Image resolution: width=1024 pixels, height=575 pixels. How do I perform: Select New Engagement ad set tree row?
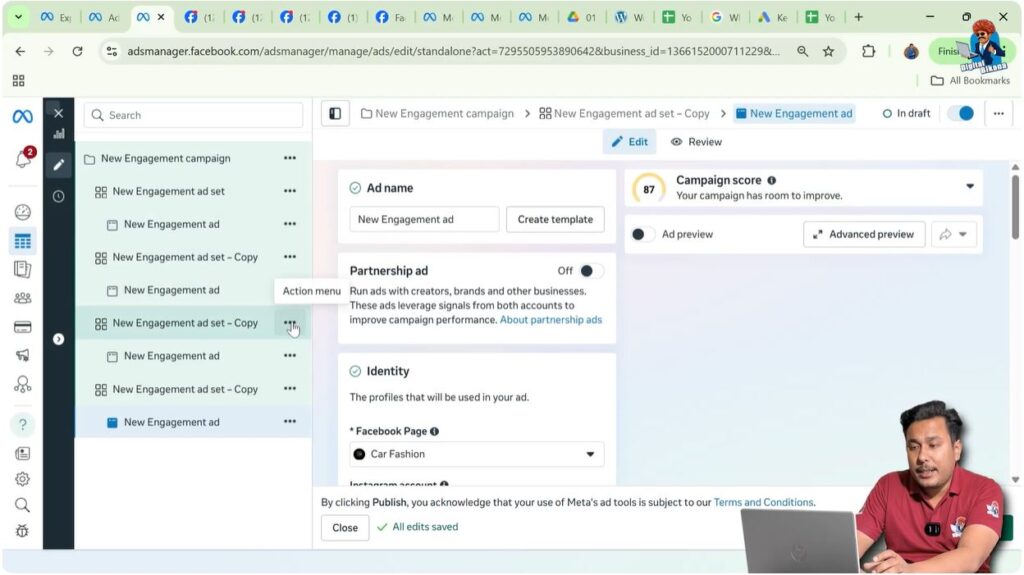point(193,191)
